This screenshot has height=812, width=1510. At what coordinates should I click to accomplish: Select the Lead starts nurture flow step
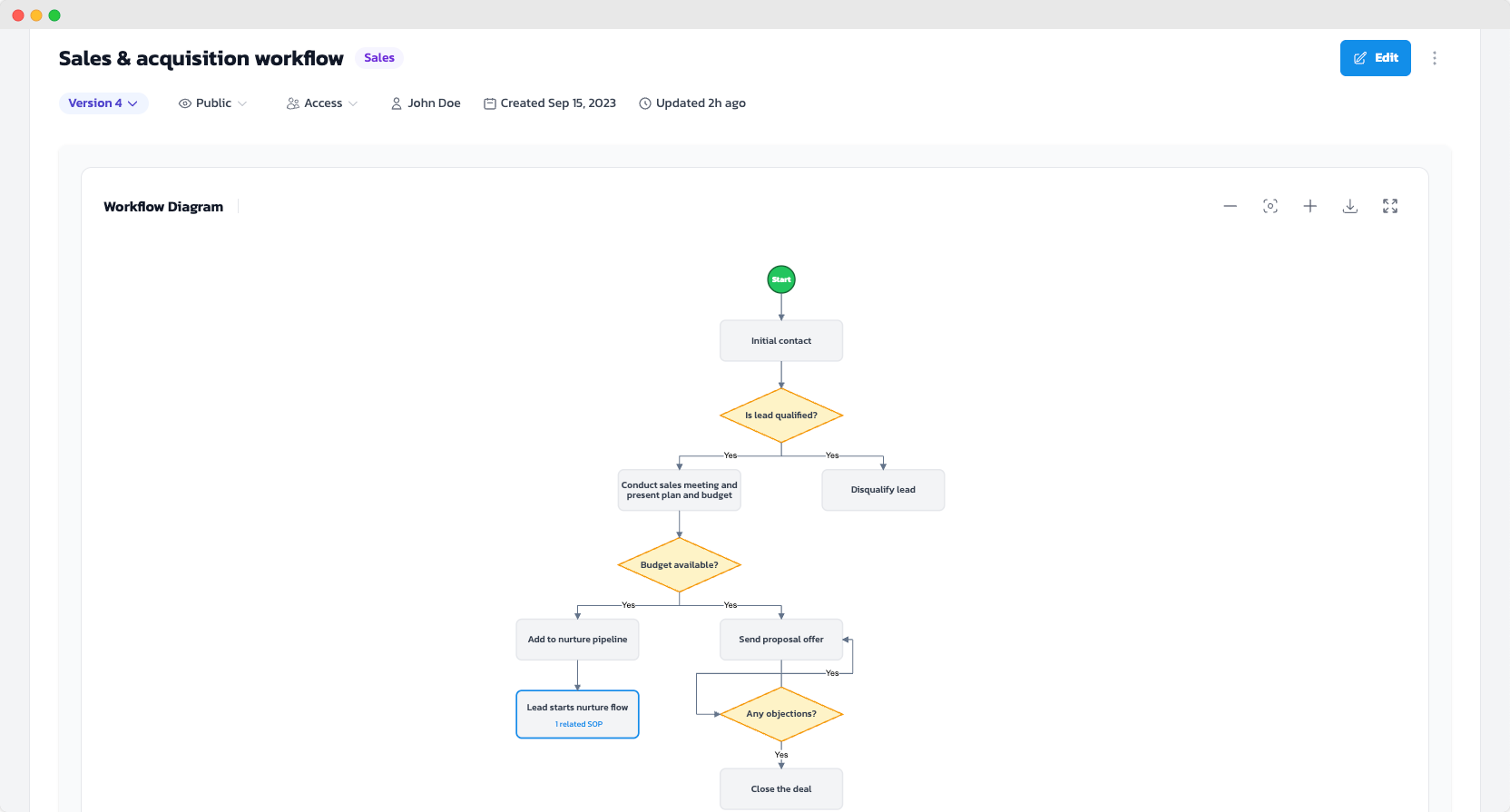coord(578,714)
